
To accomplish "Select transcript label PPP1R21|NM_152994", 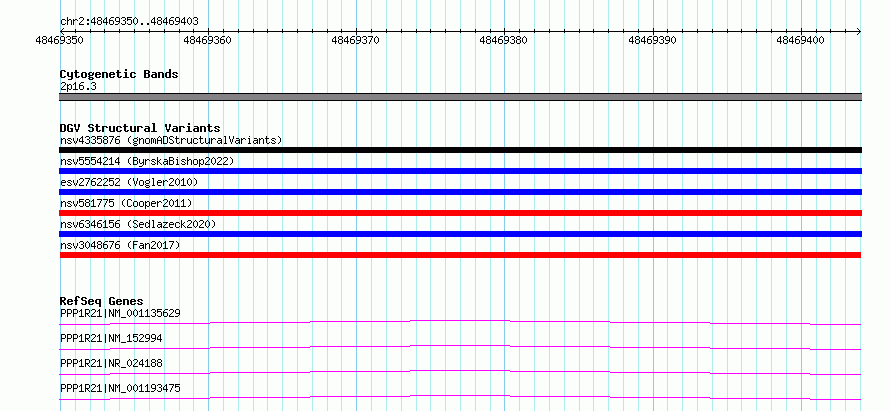I will (x=111, y=338).
